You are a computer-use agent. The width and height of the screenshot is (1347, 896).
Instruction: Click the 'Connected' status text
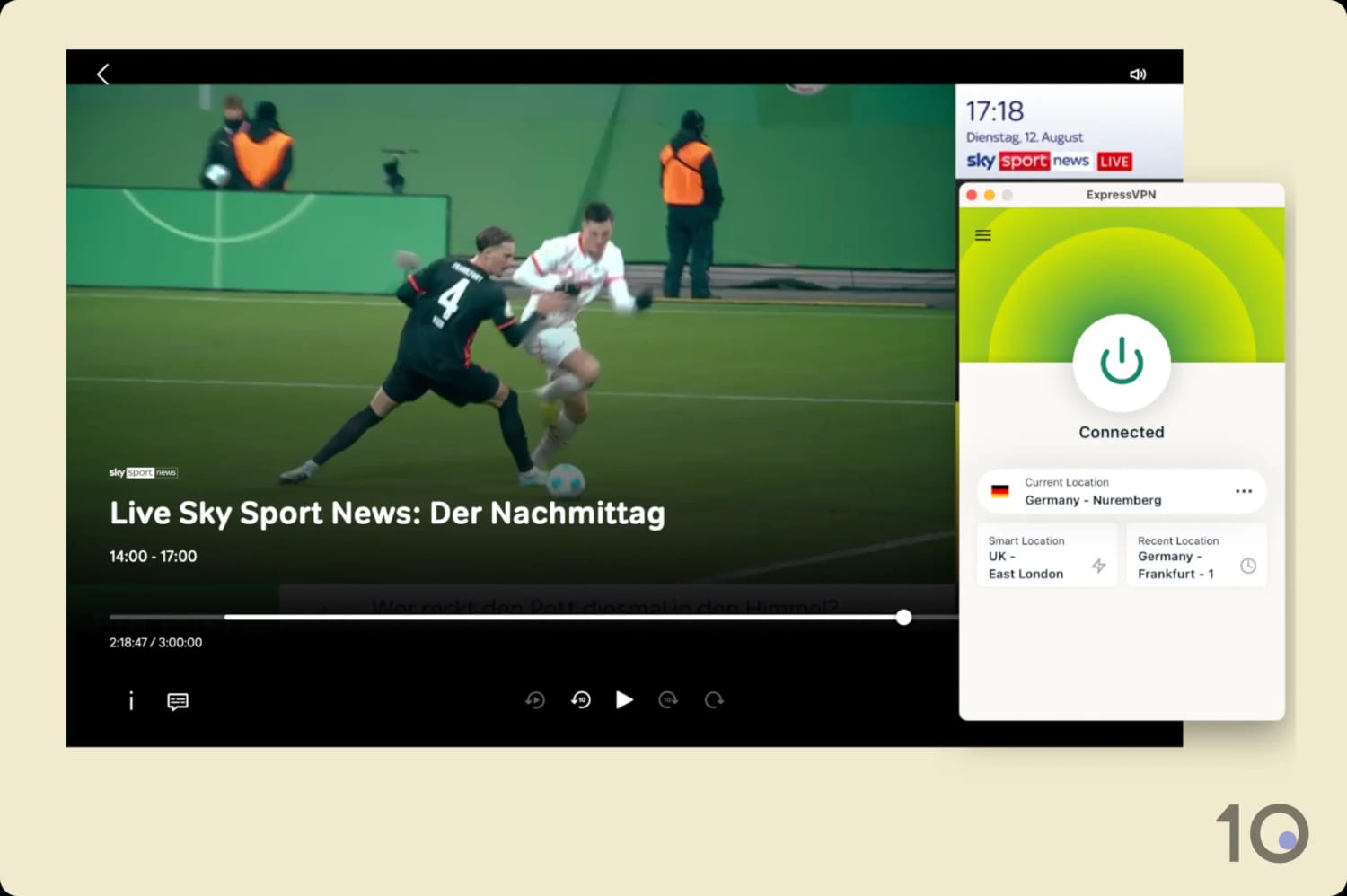click(1122, 432)
